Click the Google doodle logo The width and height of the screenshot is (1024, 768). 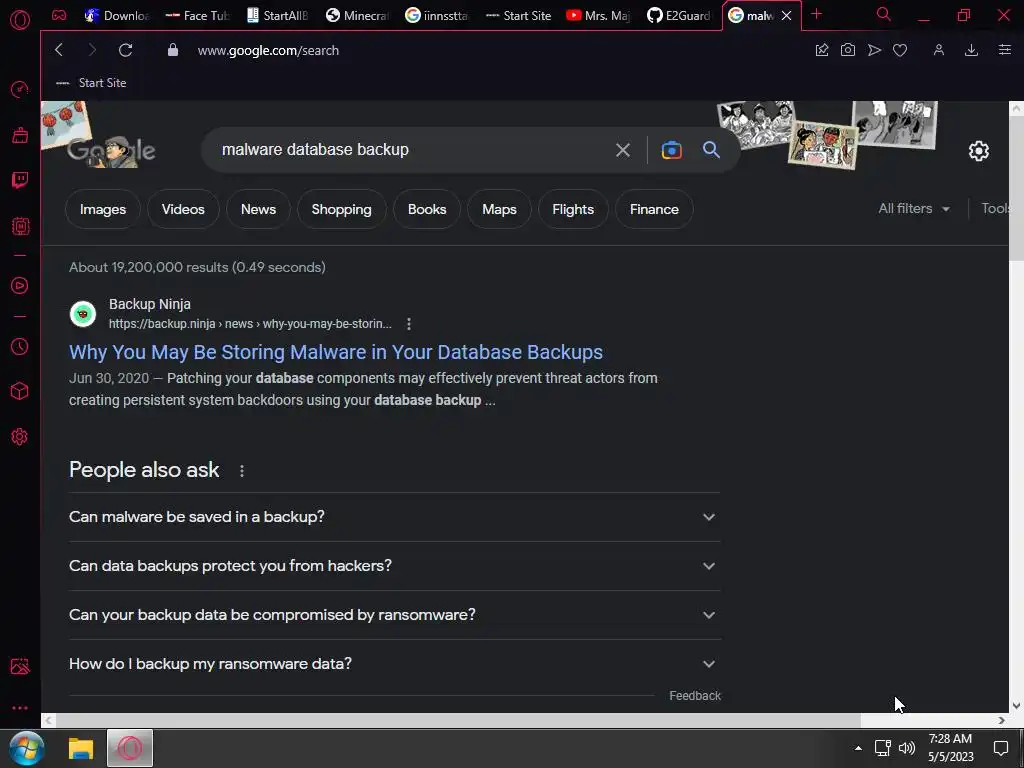111,150
